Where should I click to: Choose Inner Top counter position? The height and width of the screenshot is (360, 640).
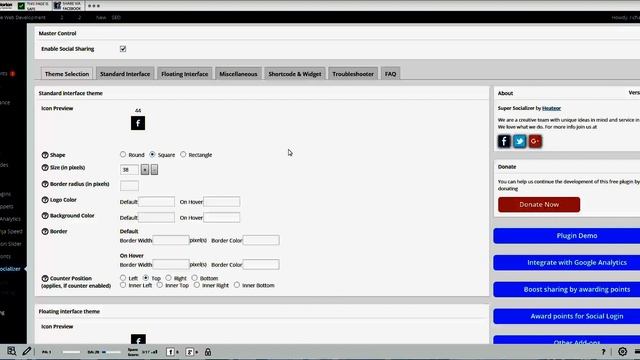tap(160, 285)
